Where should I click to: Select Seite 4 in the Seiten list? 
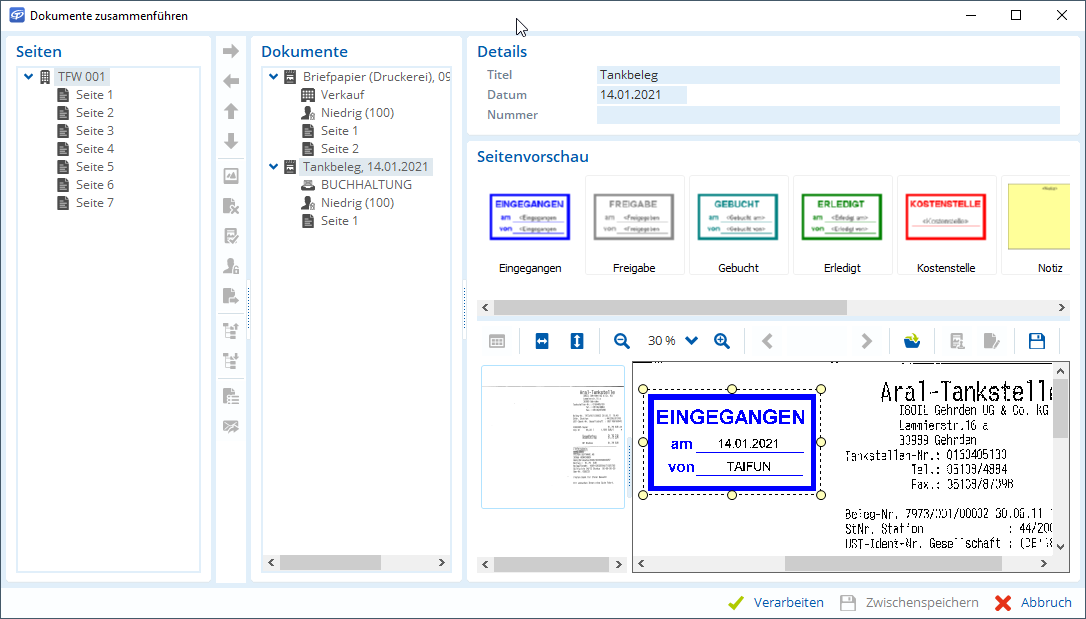coord(94,149)
